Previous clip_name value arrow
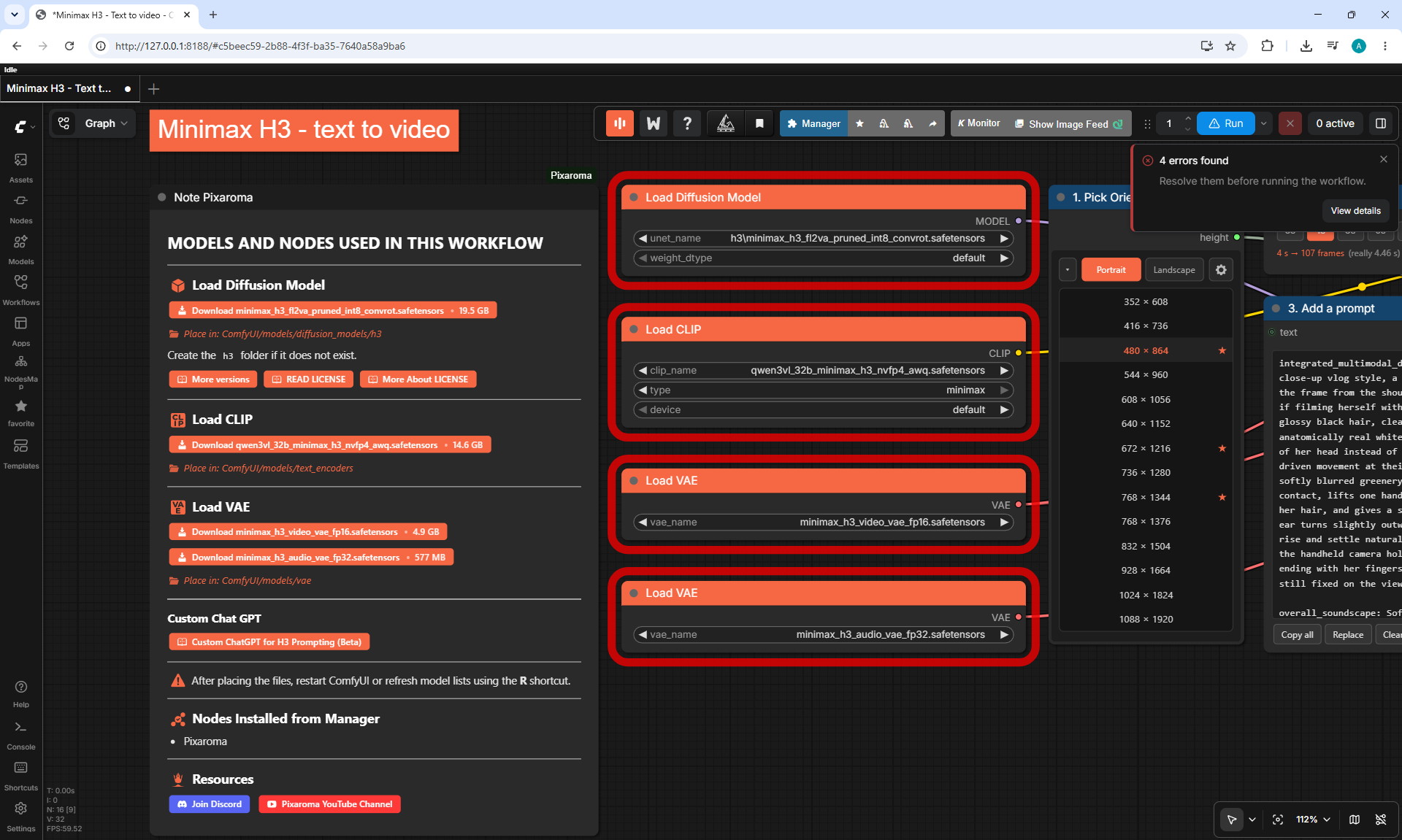This screenshot has height=840, width=1402. pyautogui.click(x=643, y=371)
